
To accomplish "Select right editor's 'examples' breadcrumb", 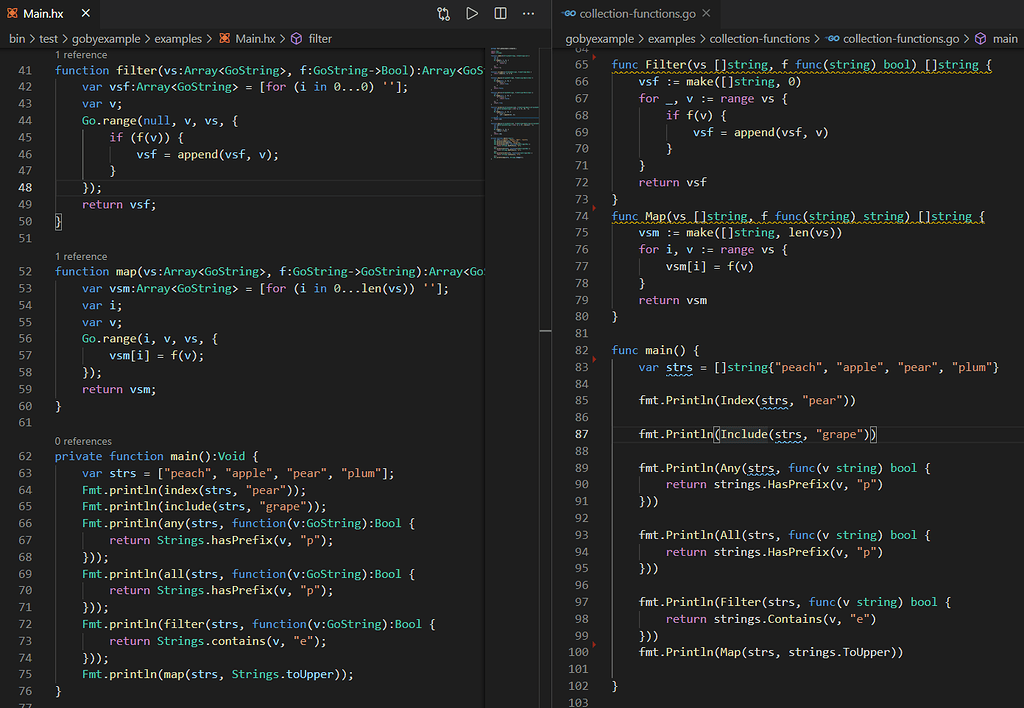I will pyautogui.click(x=671, y=39).
